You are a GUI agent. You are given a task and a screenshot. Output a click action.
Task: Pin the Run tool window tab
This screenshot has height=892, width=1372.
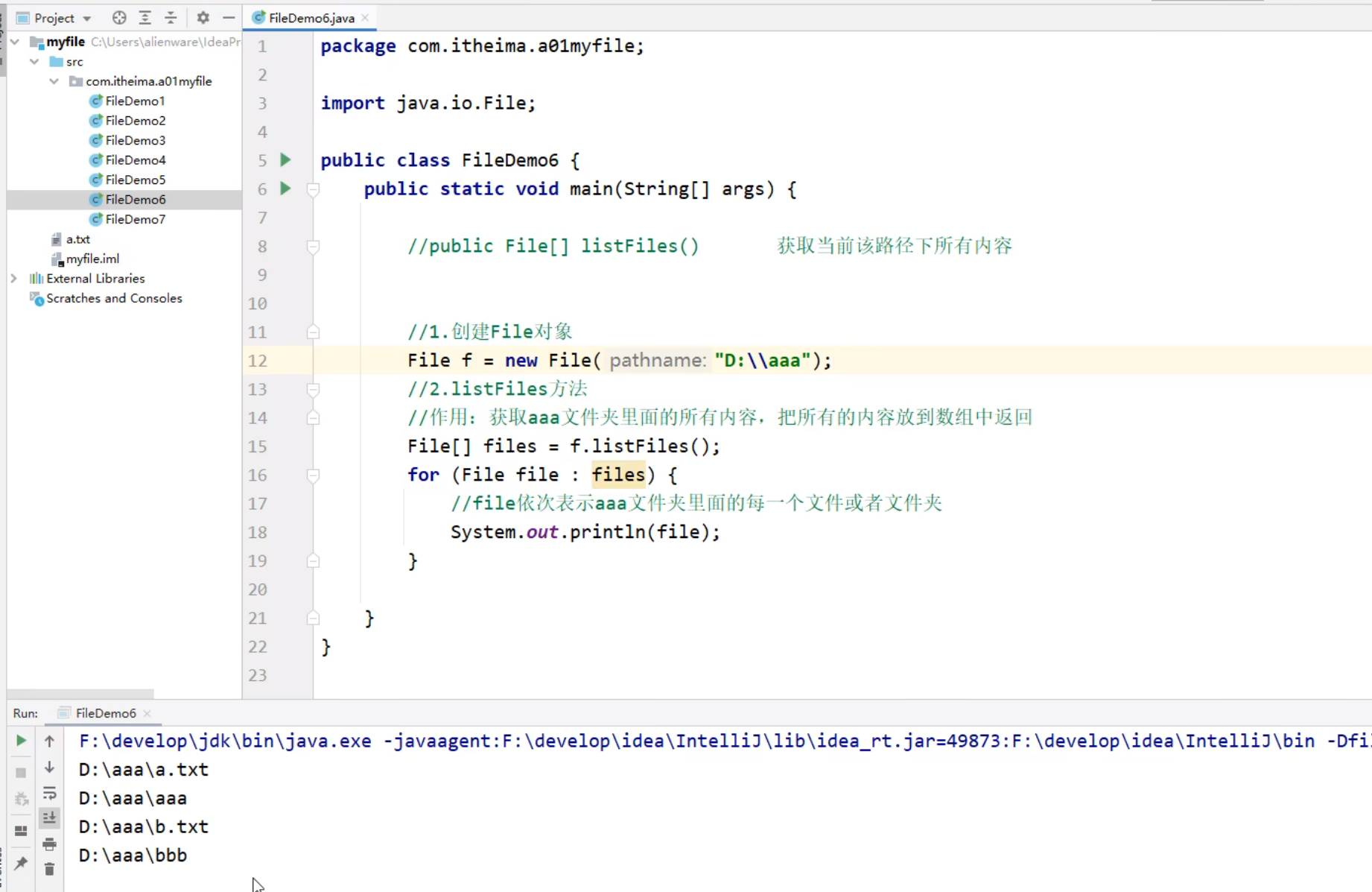click(x=20, y=864)
